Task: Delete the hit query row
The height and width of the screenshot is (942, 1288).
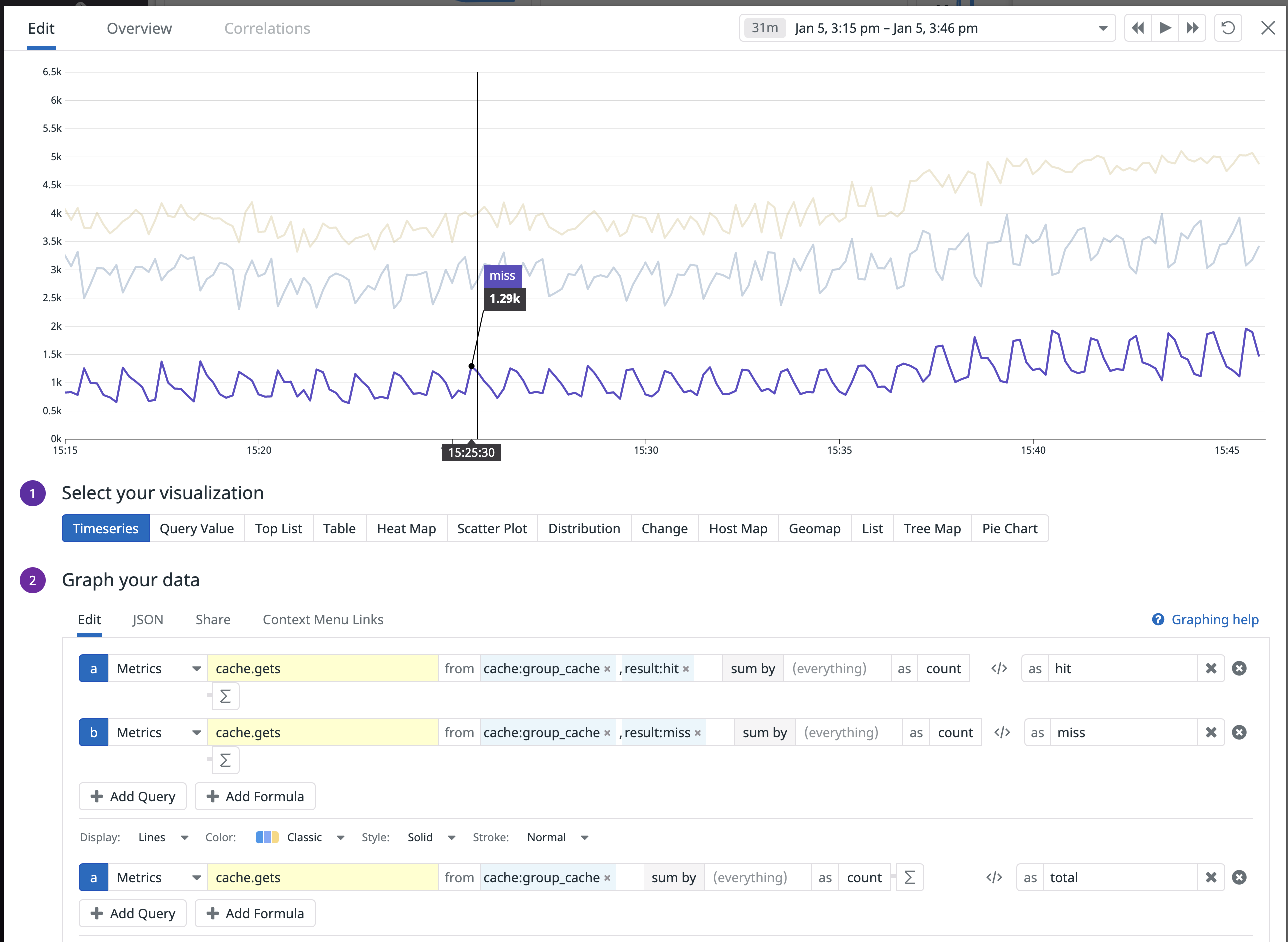Action: pyautogui.click(x=1239, y=668)
